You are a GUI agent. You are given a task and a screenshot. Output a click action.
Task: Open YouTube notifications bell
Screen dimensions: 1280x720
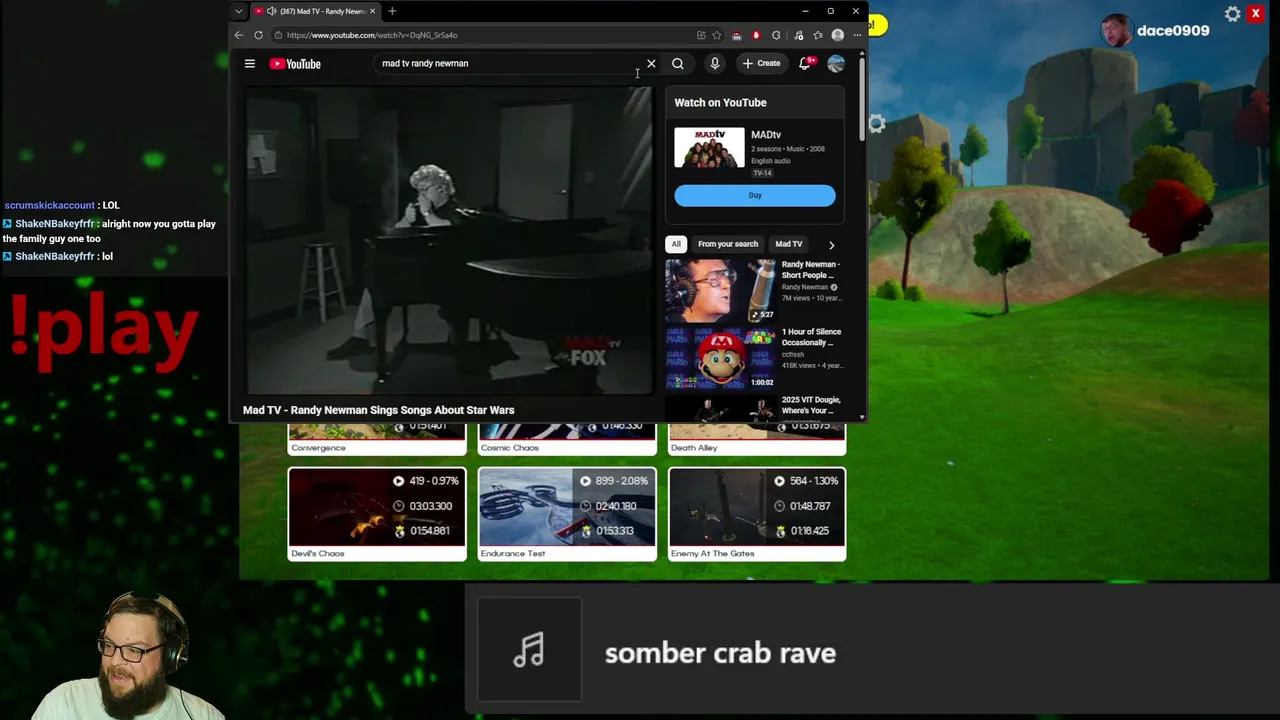804,63
